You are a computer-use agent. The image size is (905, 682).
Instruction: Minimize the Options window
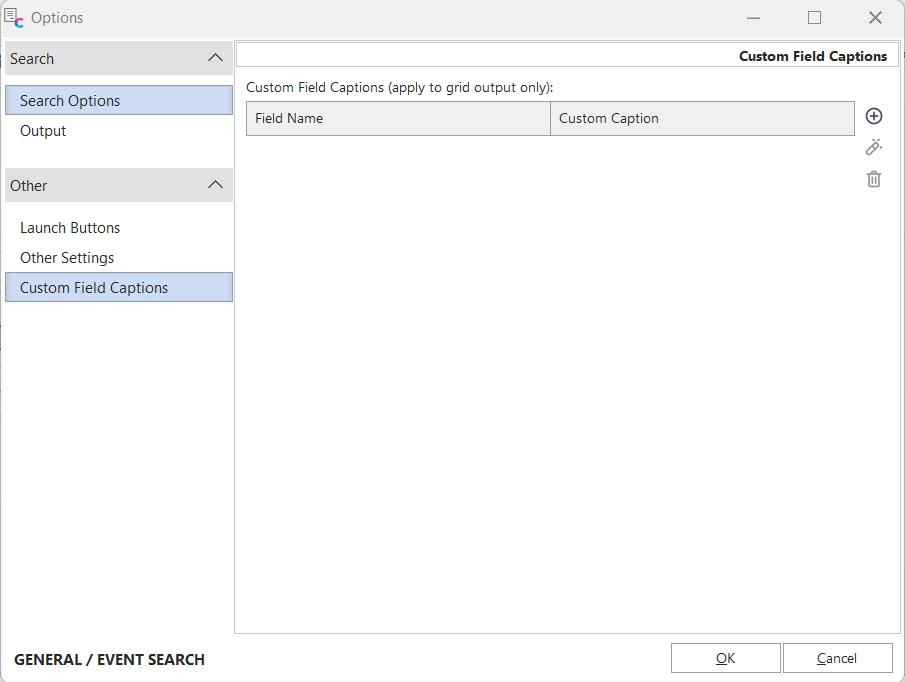point(753,18)
